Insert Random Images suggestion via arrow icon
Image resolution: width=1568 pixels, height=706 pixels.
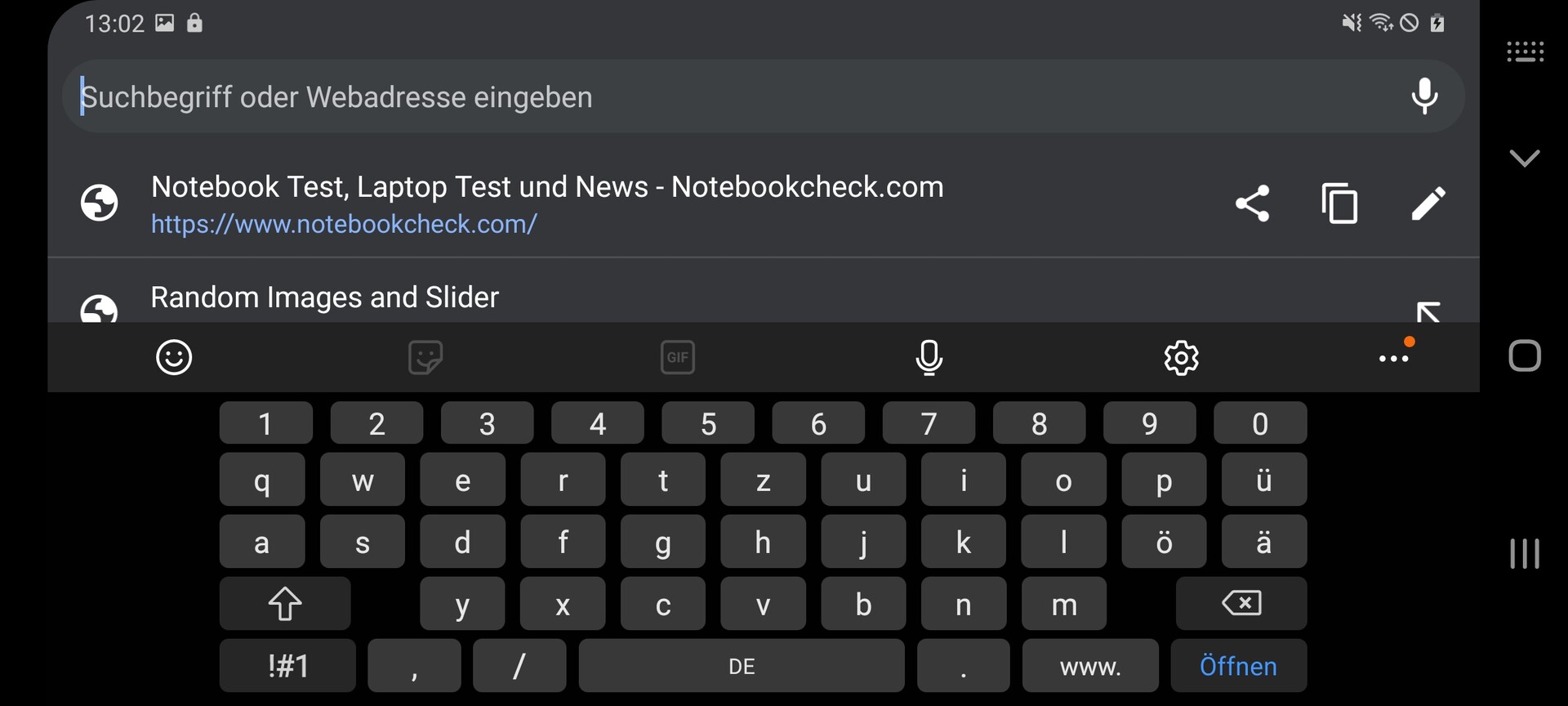[1428, 311]
